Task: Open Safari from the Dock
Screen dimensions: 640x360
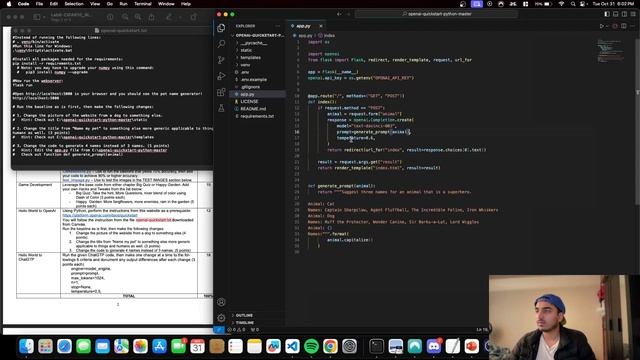Action: coord(64,347)
